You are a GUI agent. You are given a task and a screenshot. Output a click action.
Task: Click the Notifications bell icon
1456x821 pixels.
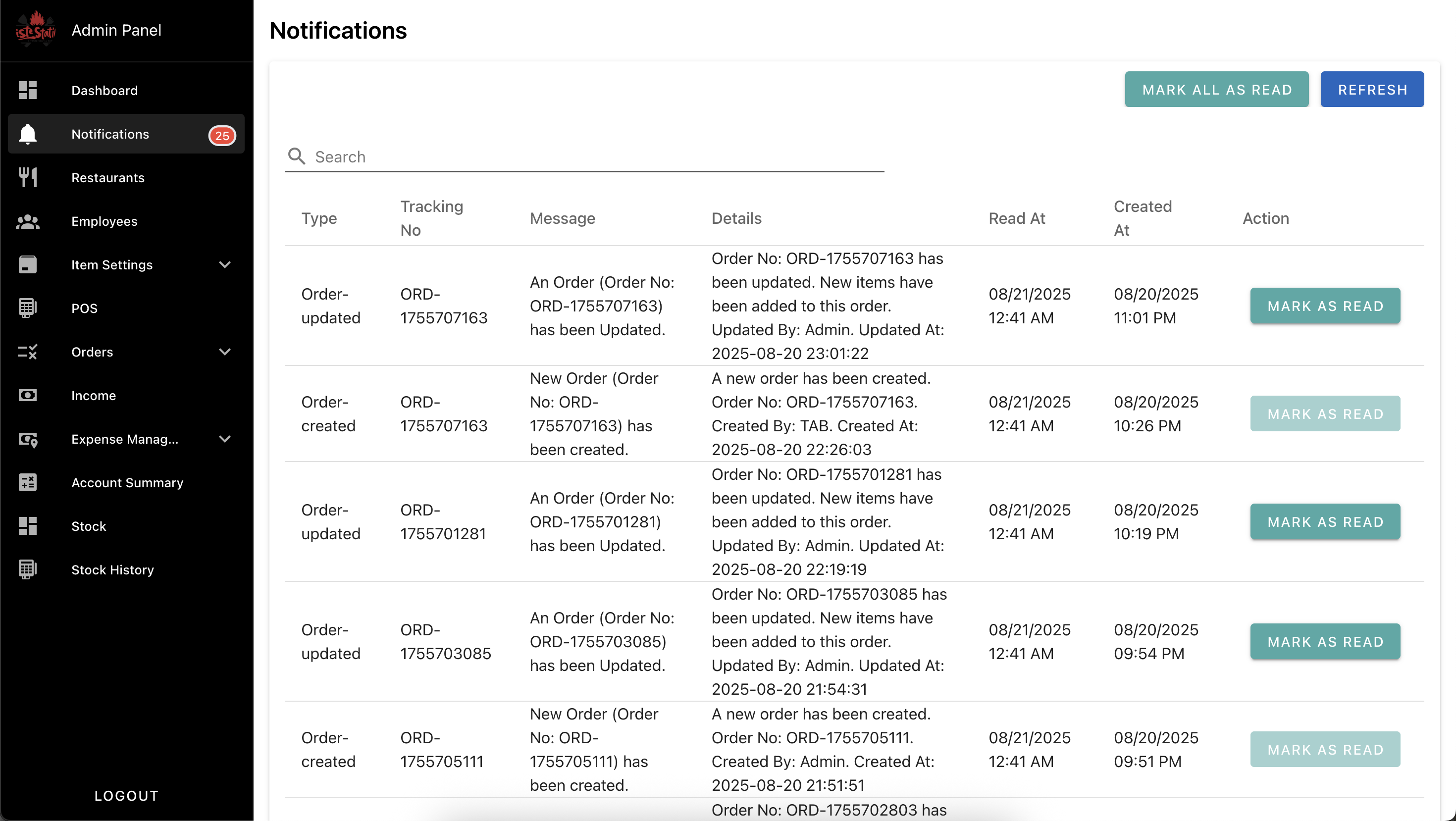(x=27, y=134)
